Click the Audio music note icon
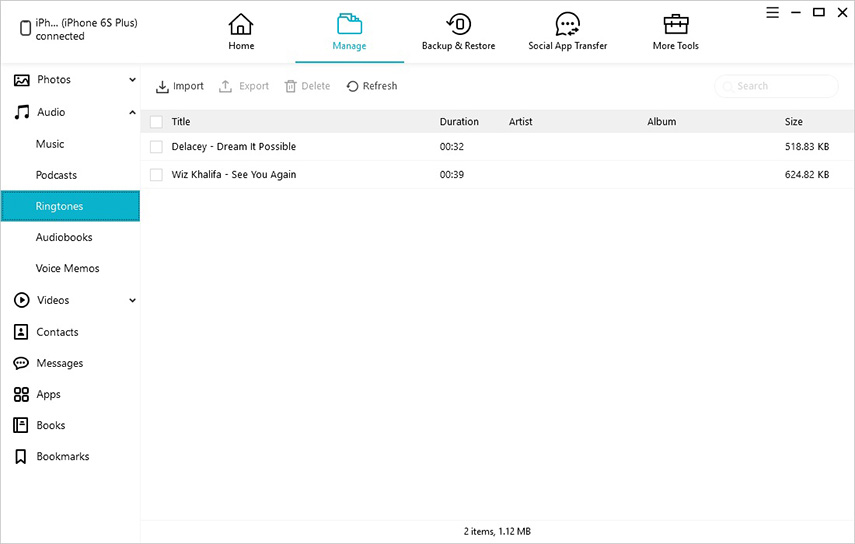The width and height of the screenshot is (855, 544). pos(21,112)
